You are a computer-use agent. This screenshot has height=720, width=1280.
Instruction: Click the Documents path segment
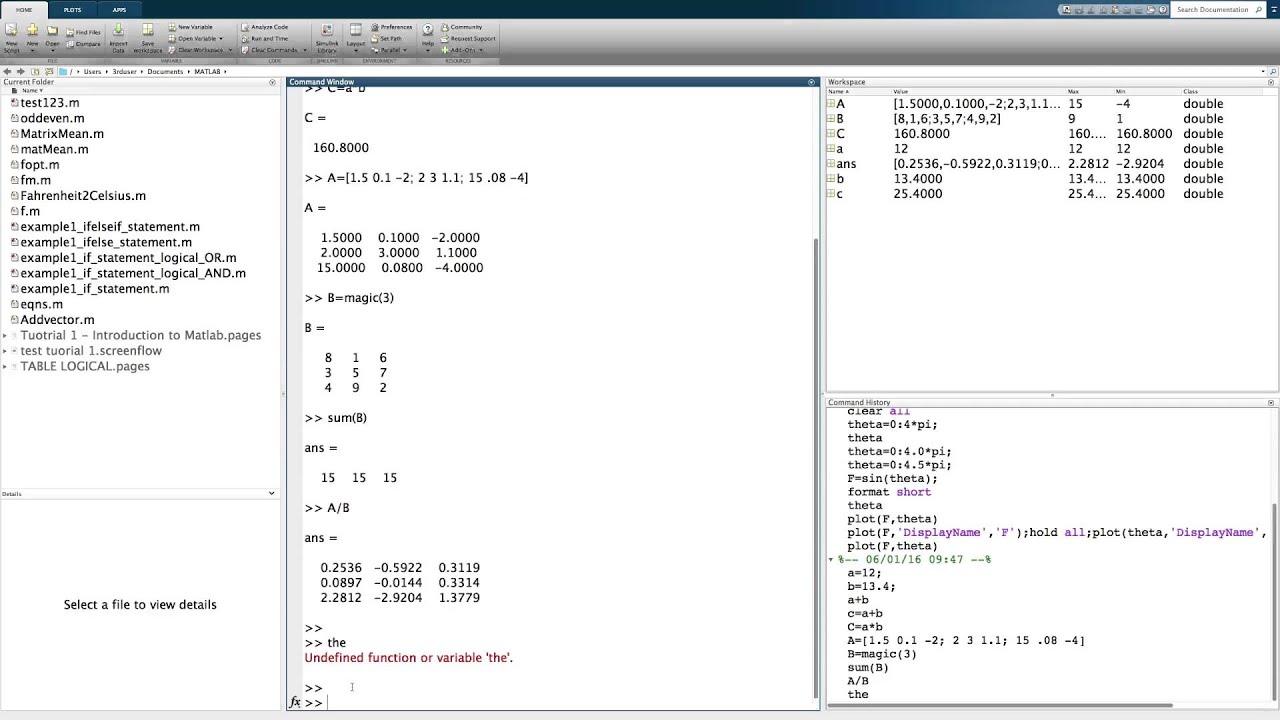pyautogui.click(x=165, y=72)
